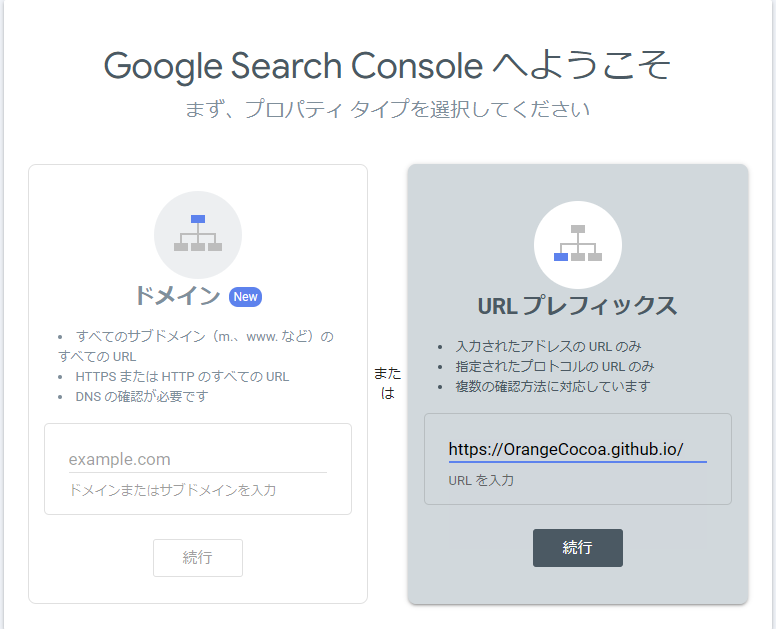This screenshot has height=629, width=776.
Task: Click the bullet 複数の確認方法に対応しています
Action: [x=553, y=387]
